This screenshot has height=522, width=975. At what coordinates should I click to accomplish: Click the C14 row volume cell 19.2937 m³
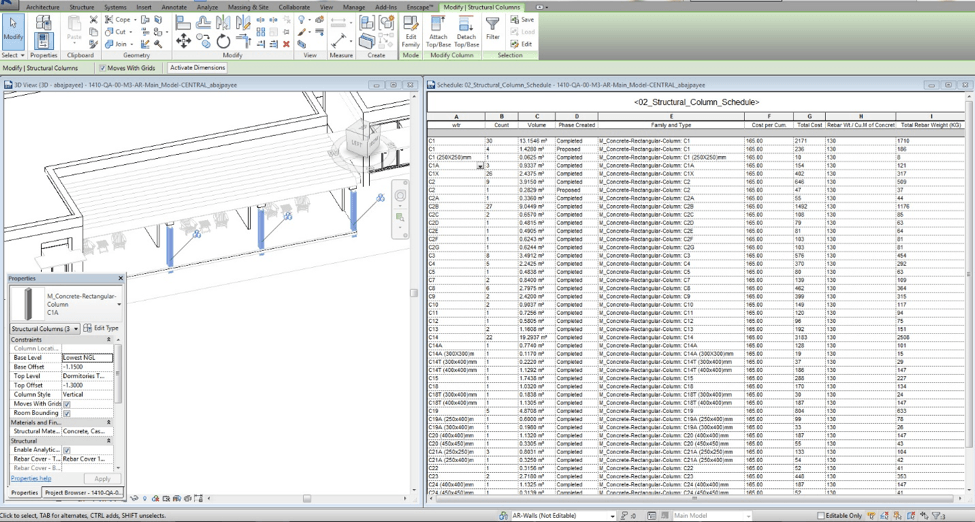coord(537,337)
